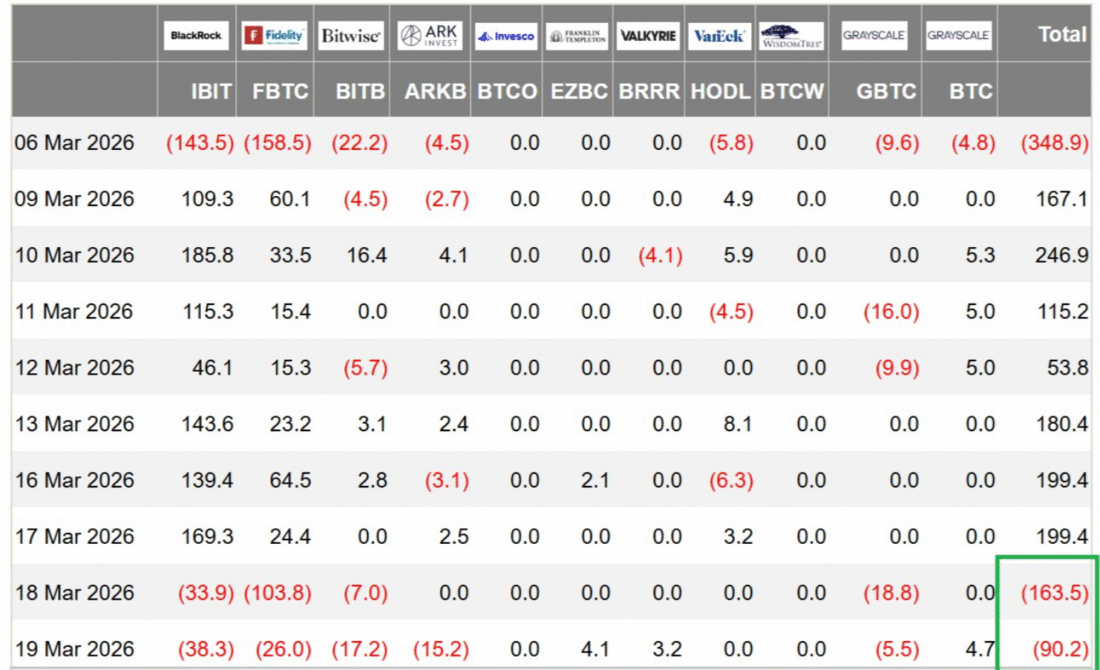Click the VanEck logo
This screenshot has width=1100, height=670.
pos(718,36)
